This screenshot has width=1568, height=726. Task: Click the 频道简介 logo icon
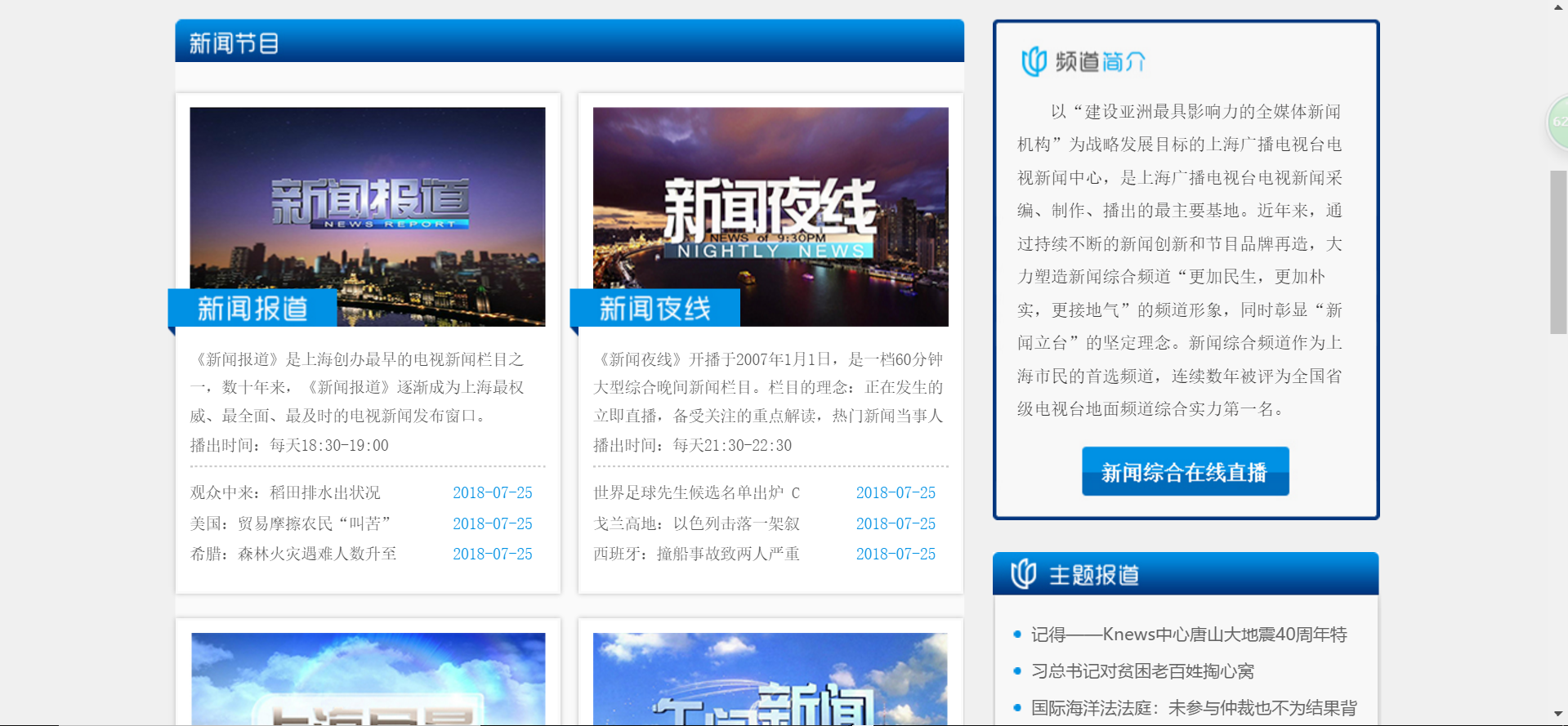point(1034,61)
